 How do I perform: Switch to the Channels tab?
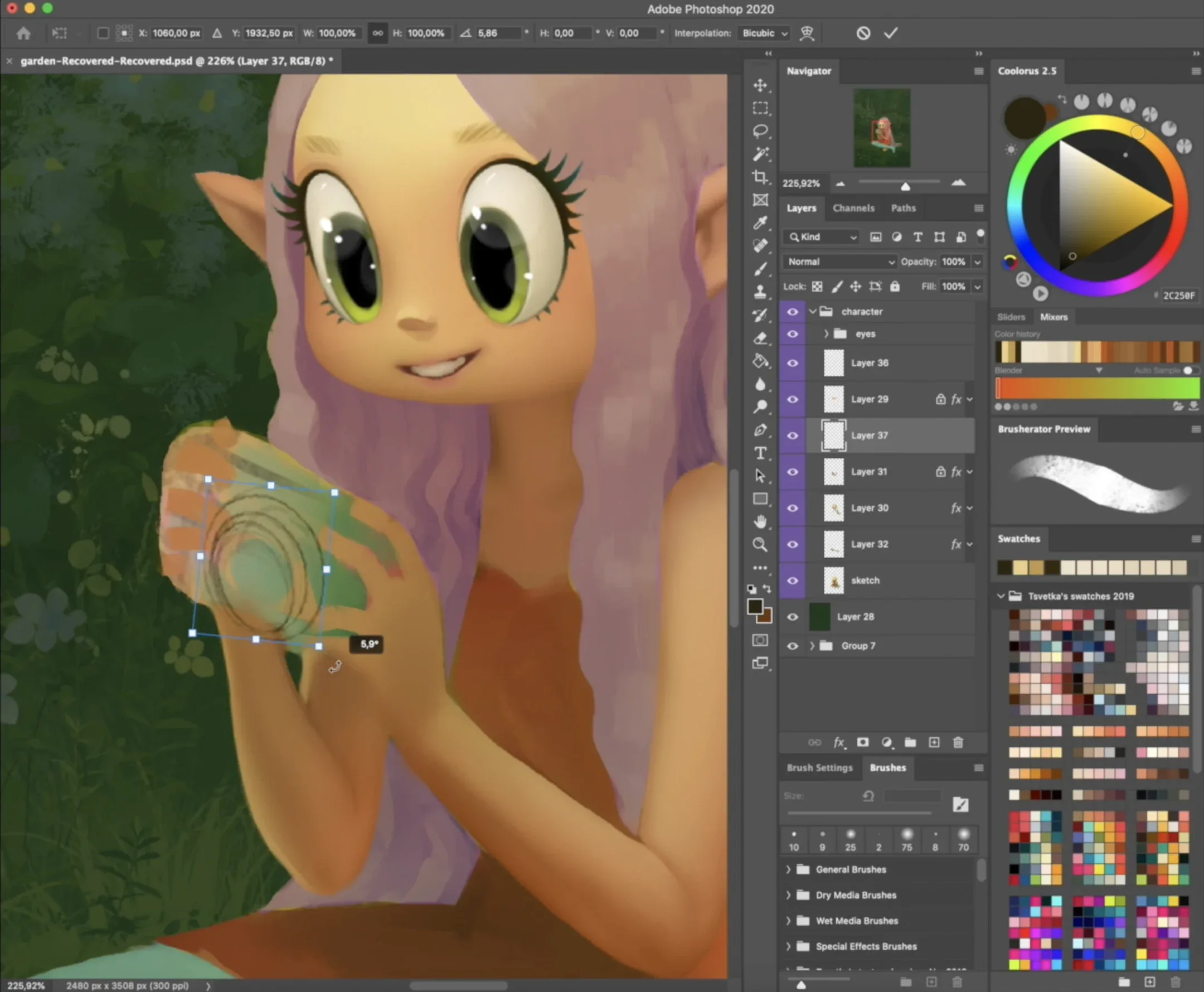[853, 208]
